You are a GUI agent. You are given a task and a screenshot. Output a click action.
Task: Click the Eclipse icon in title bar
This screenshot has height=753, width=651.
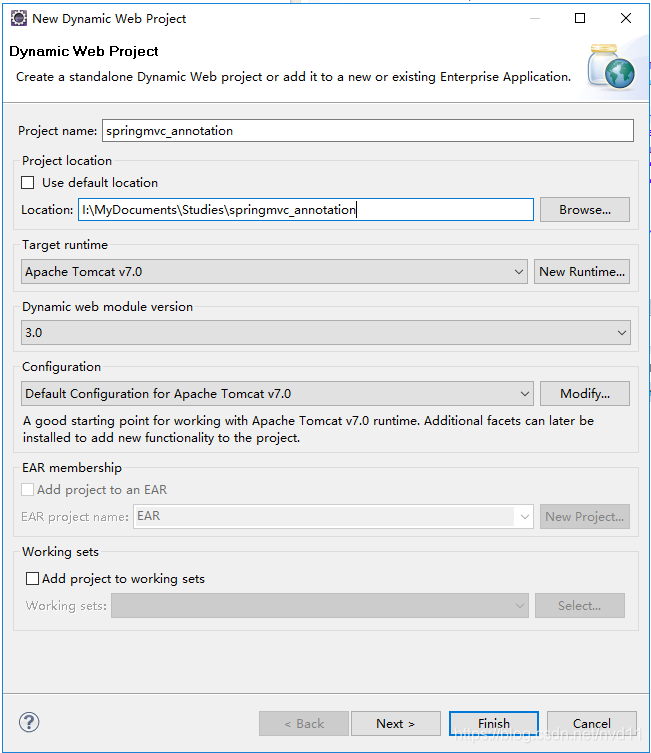coord(19,19)
